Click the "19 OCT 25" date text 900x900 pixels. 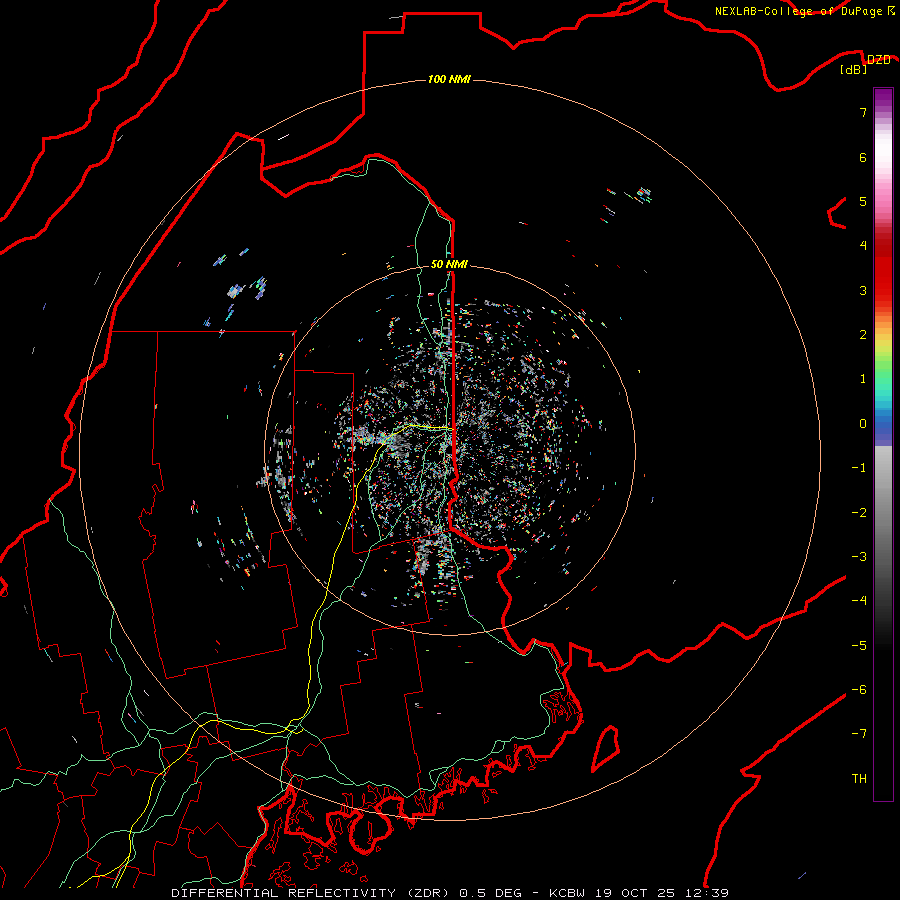point(634,893)
